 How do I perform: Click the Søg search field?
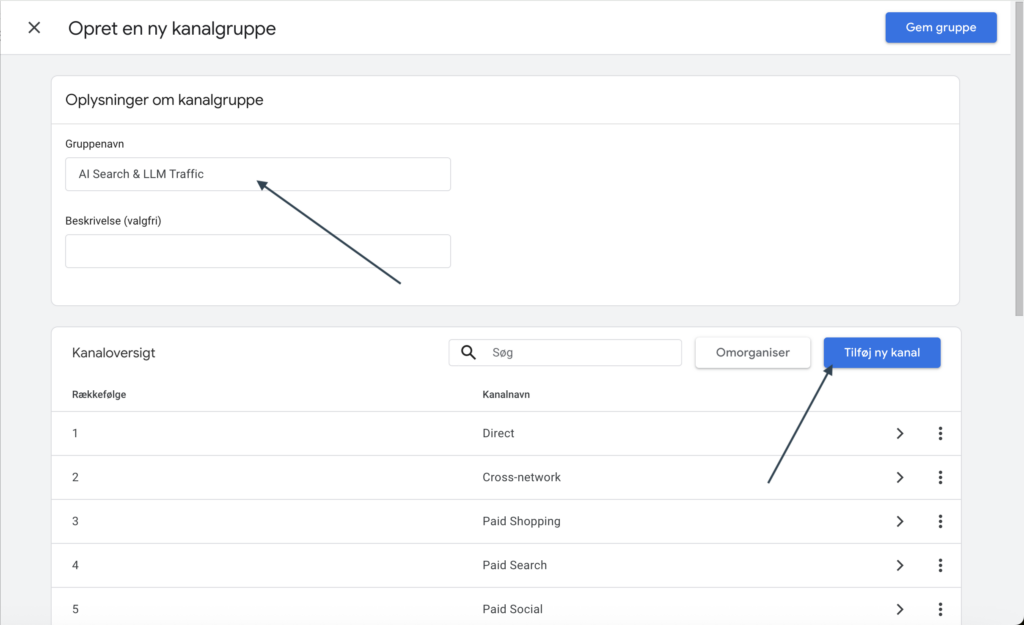tap(580, 353)
